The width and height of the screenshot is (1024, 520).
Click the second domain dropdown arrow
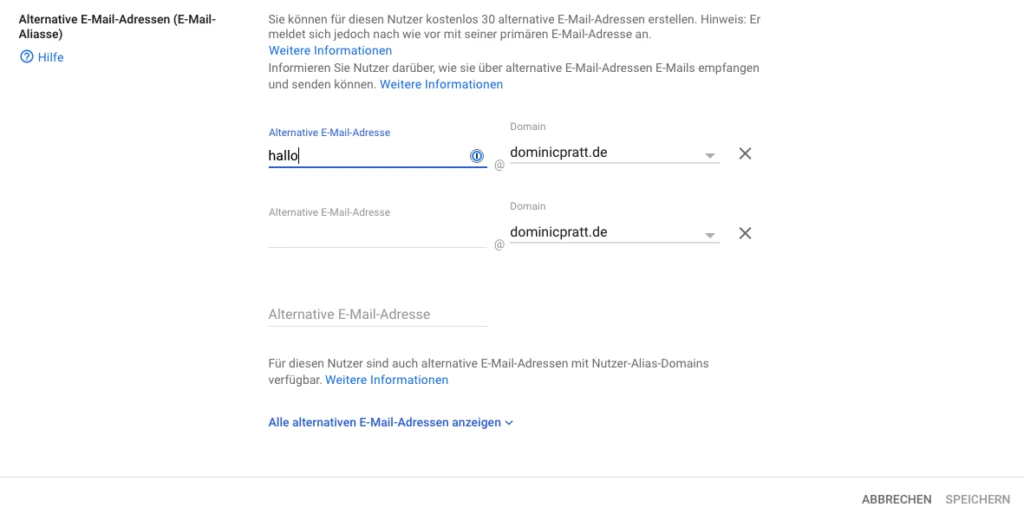709,236
